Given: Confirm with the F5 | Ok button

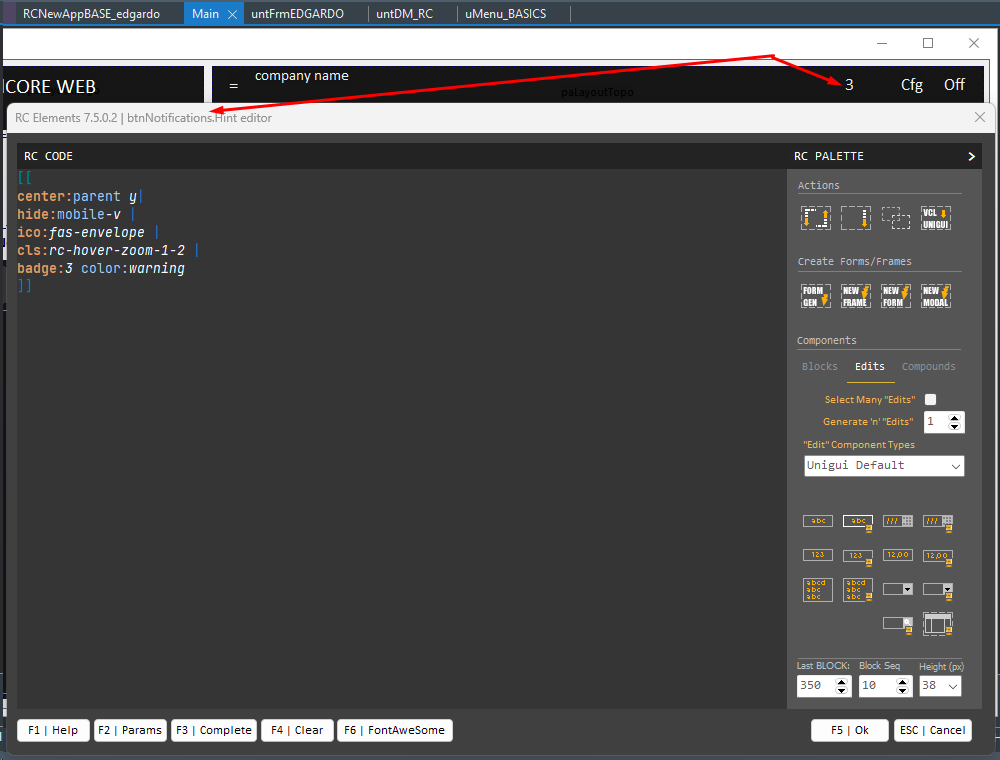Looking at the screenshot, I should pos(849,730).
